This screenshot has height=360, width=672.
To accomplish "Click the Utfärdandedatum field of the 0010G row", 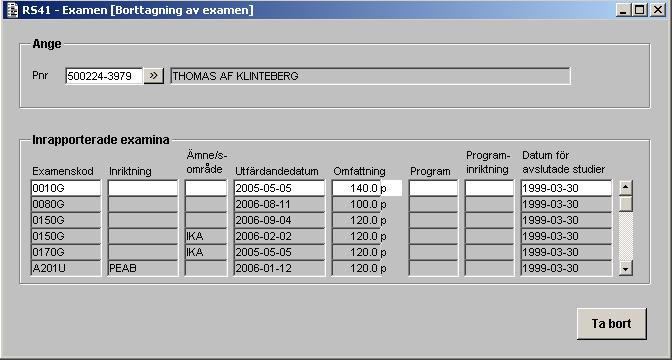I will (279, 188).
